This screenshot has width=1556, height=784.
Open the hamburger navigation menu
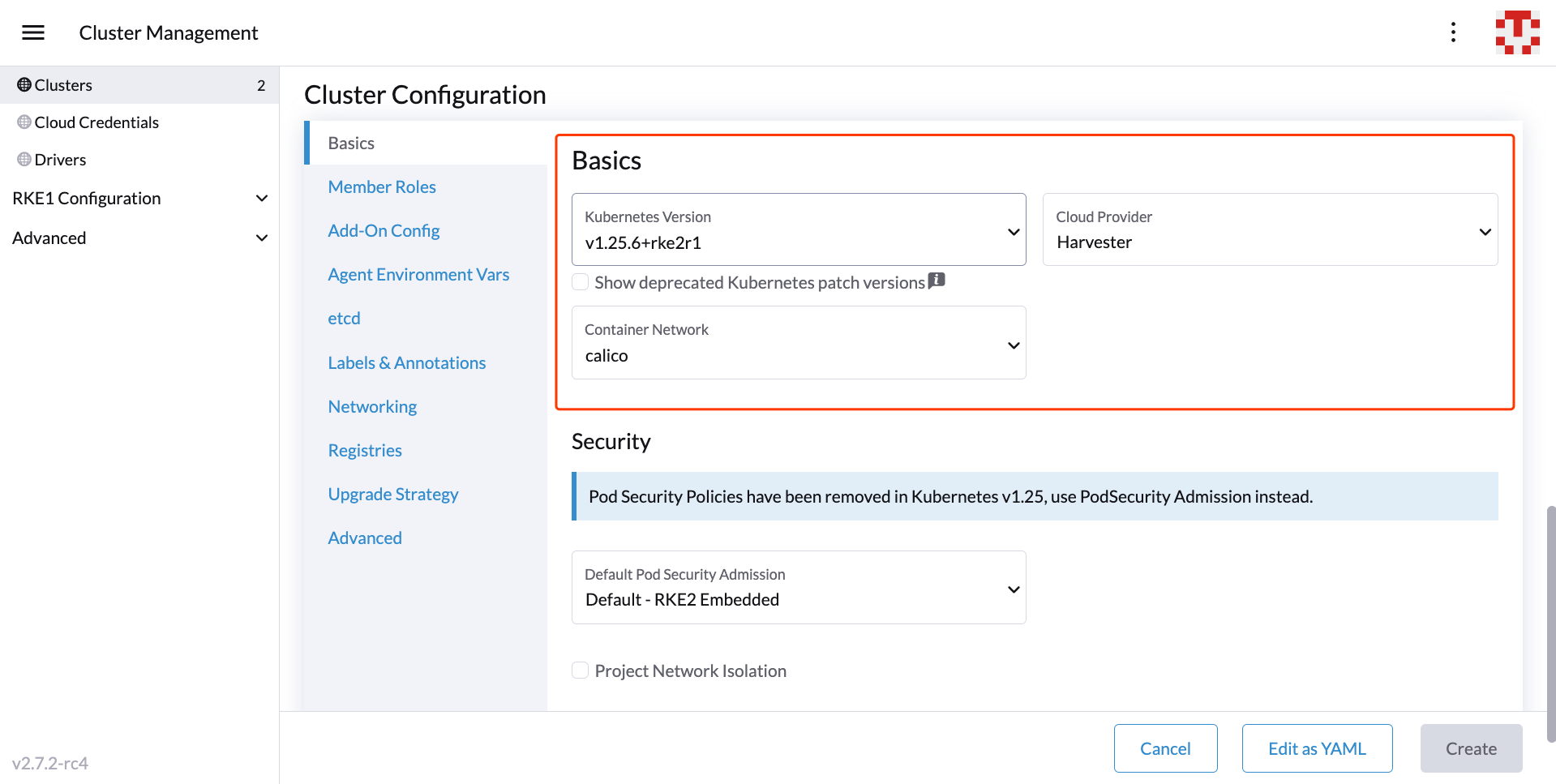click(32, 32)
